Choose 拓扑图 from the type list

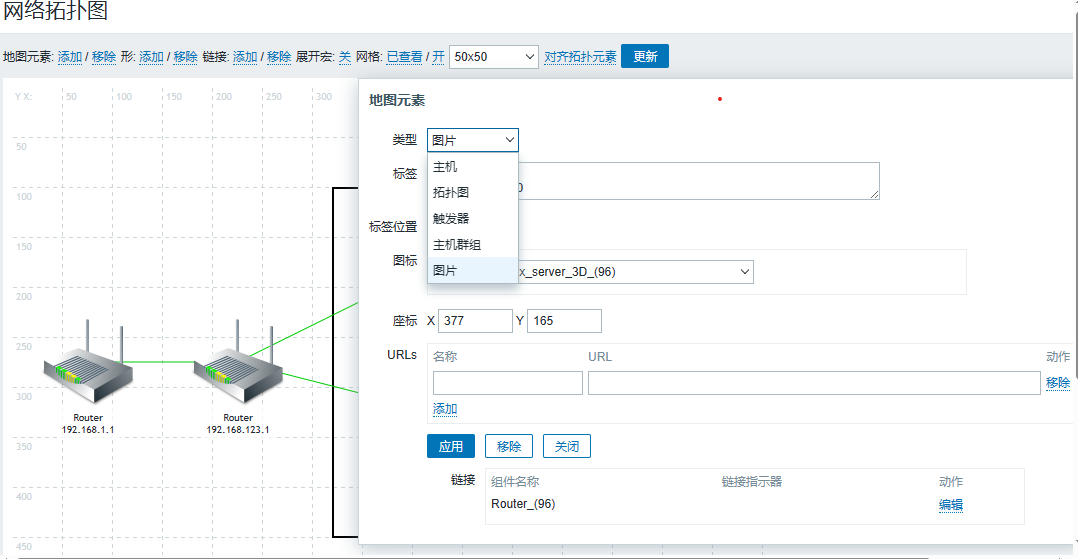tap(451, 192)
